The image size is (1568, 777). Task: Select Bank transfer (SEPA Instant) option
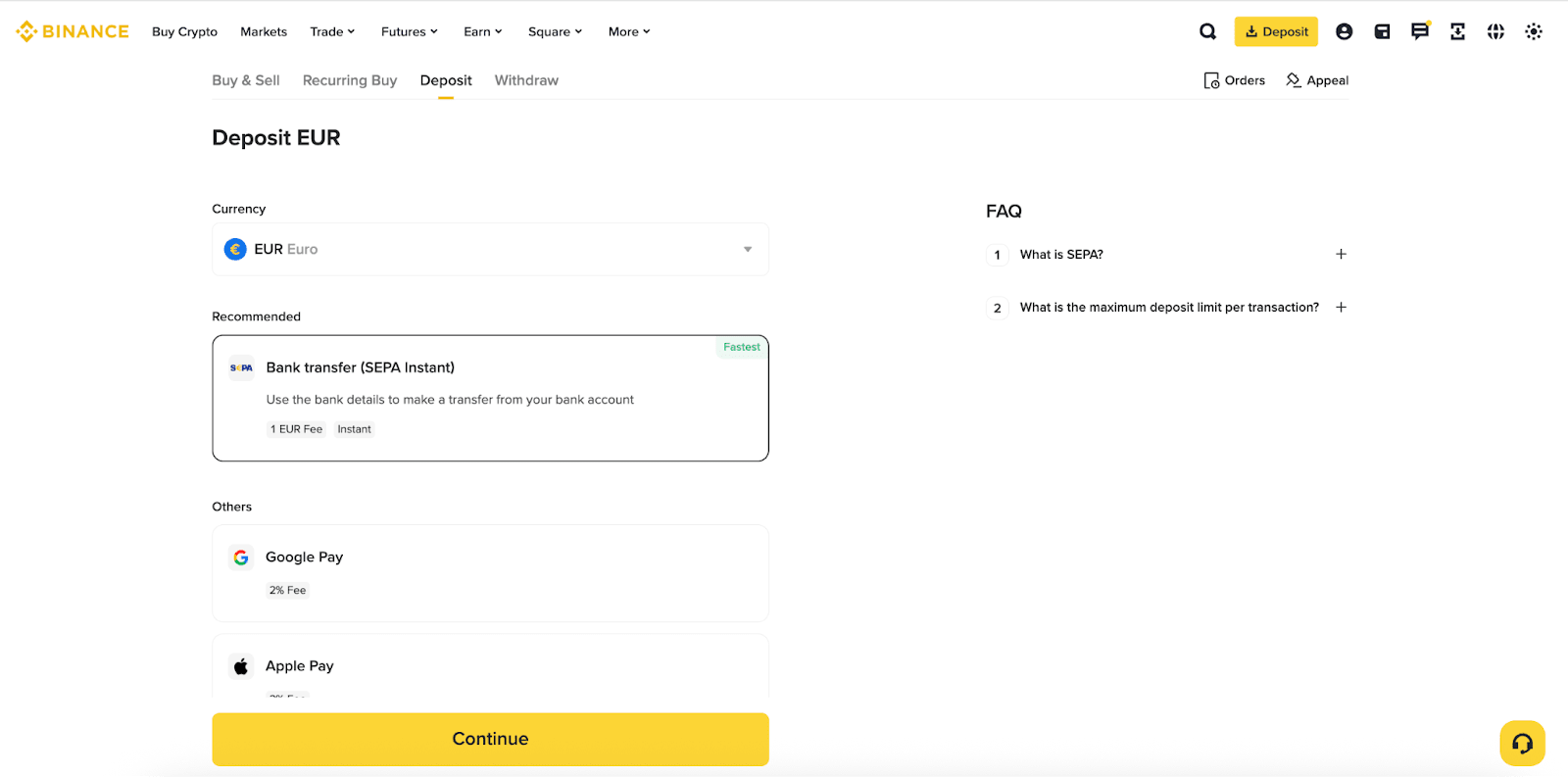[490, 398]
